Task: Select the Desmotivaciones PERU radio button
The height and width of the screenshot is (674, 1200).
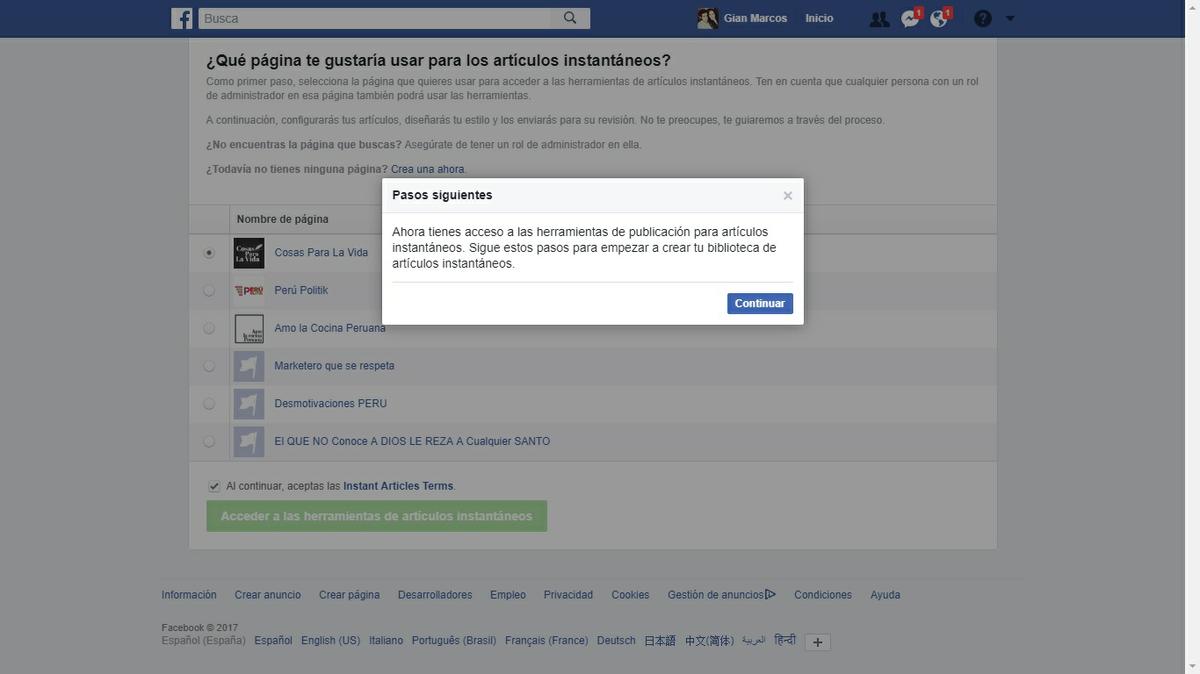Action: [209, 403]
